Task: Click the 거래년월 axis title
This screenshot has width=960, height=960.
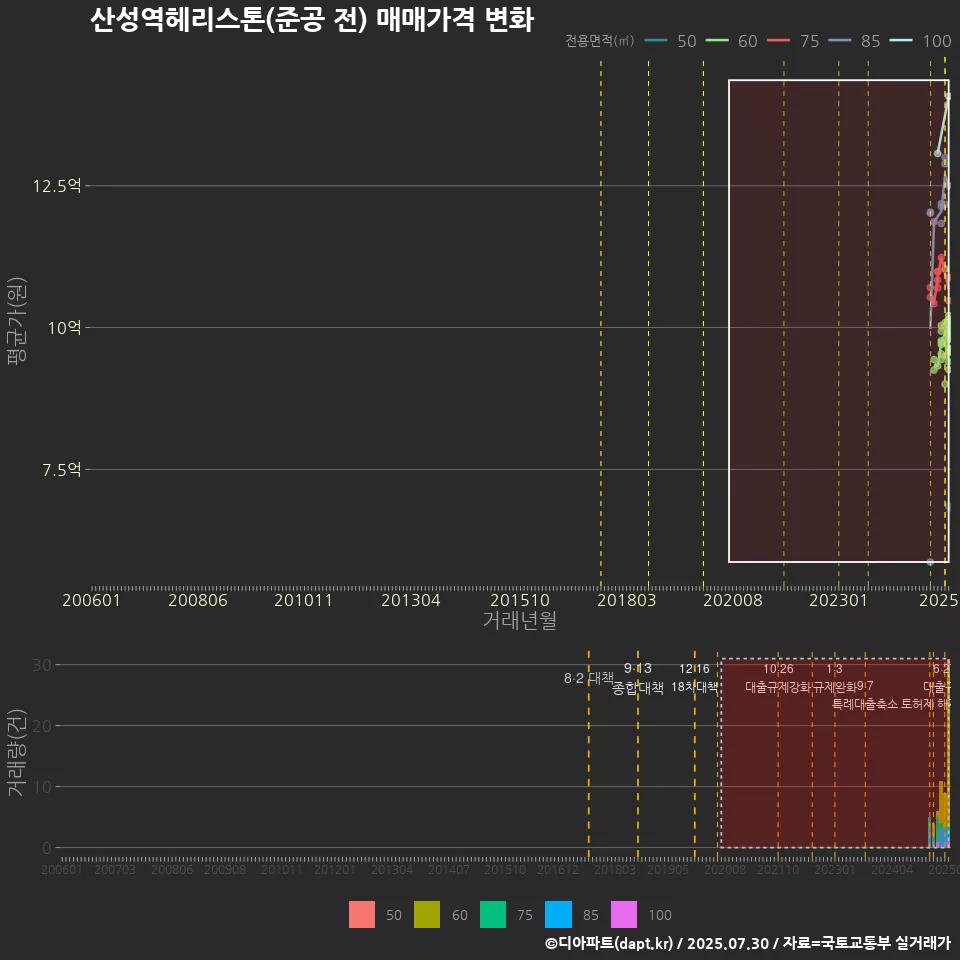Action: point(520,620)
